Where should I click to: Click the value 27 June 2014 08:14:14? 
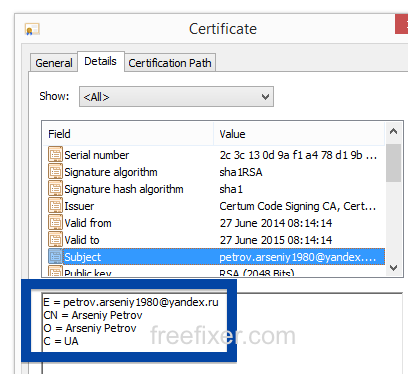276,223
